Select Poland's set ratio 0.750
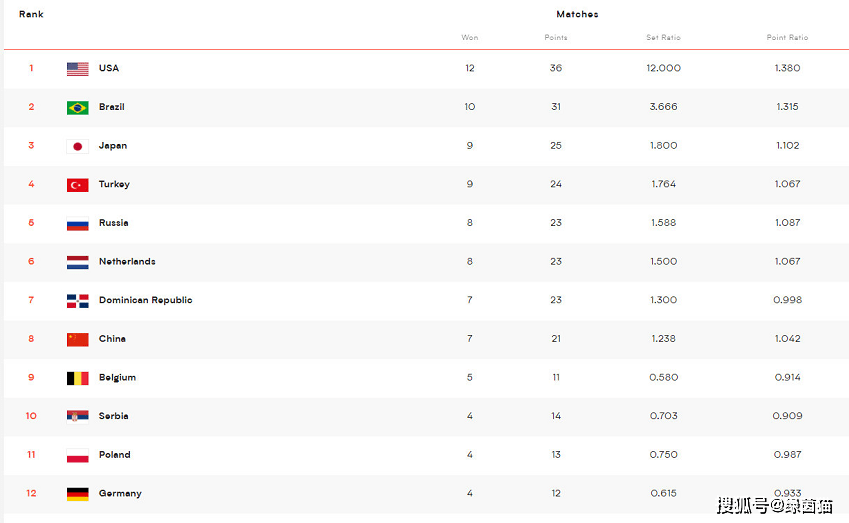This screenshot has width=849, height=523. [663, 455]
